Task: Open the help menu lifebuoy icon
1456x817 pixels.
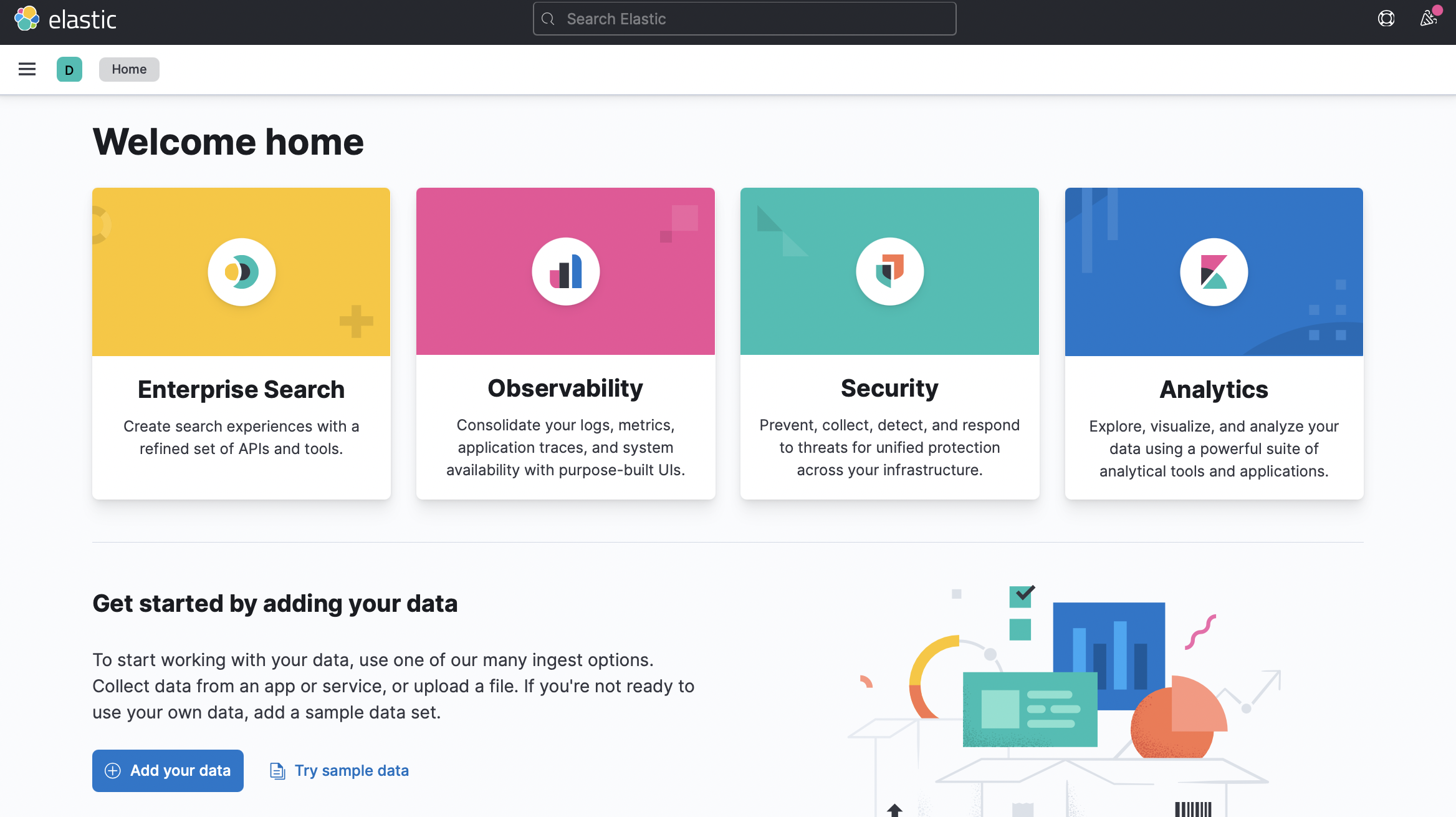Action: click(1386, 19)
